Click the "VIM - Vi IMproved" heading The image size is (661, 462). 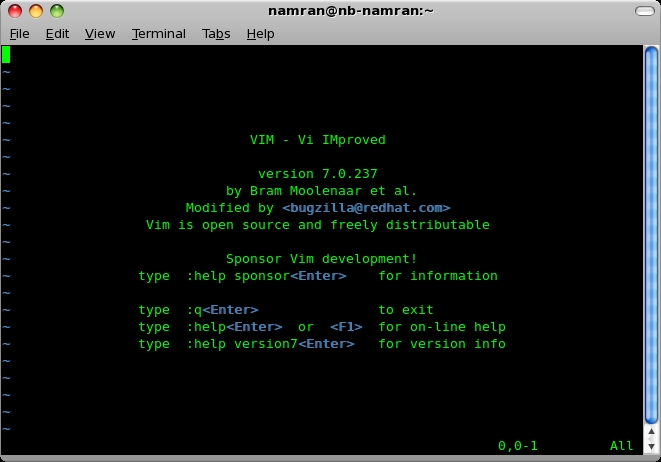(317, 140)
